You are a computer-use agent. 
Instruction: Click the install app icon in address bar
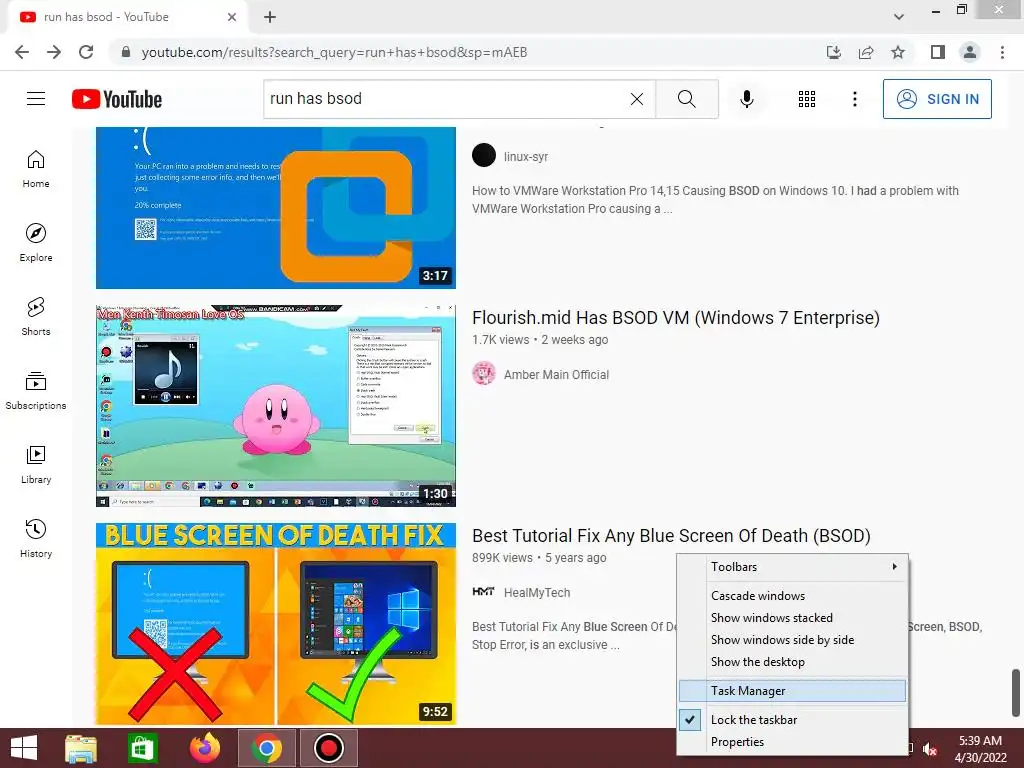pos(834,52)
